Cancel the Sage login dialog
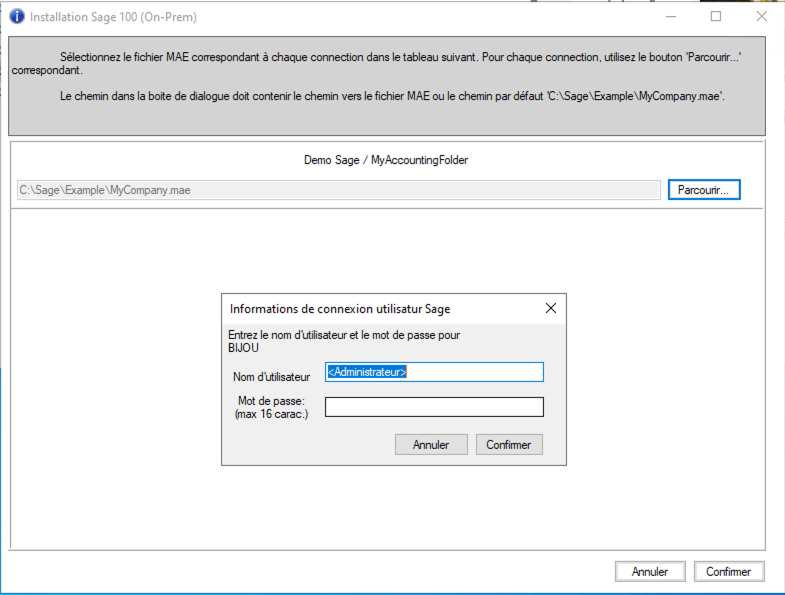The width and height of the screenshot is (785, 595). pos(431,445)
